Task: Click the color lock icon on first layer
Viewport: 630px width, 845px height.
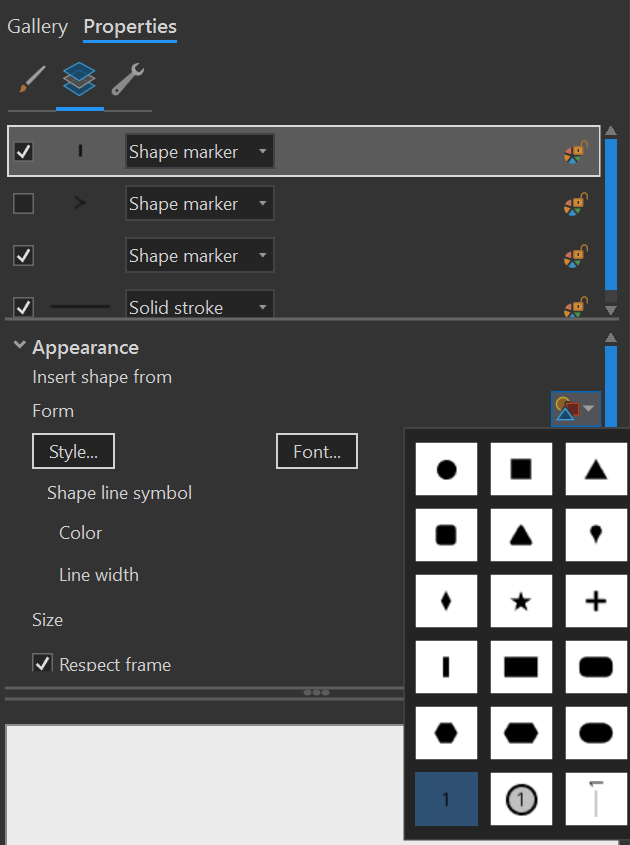Action: tap(574, 152)
